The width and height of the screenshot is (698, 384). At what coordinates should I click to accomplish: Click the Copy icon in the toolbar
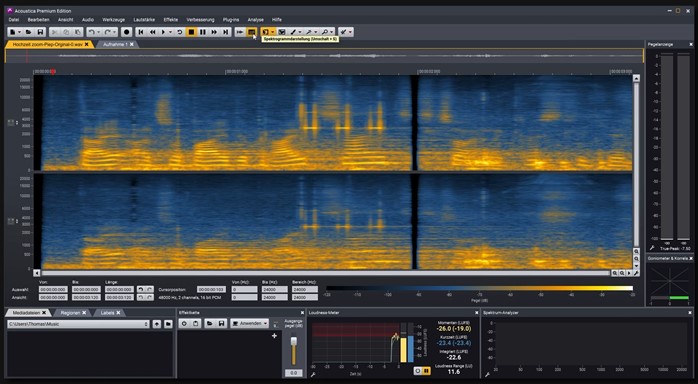[x=66, y=32]
